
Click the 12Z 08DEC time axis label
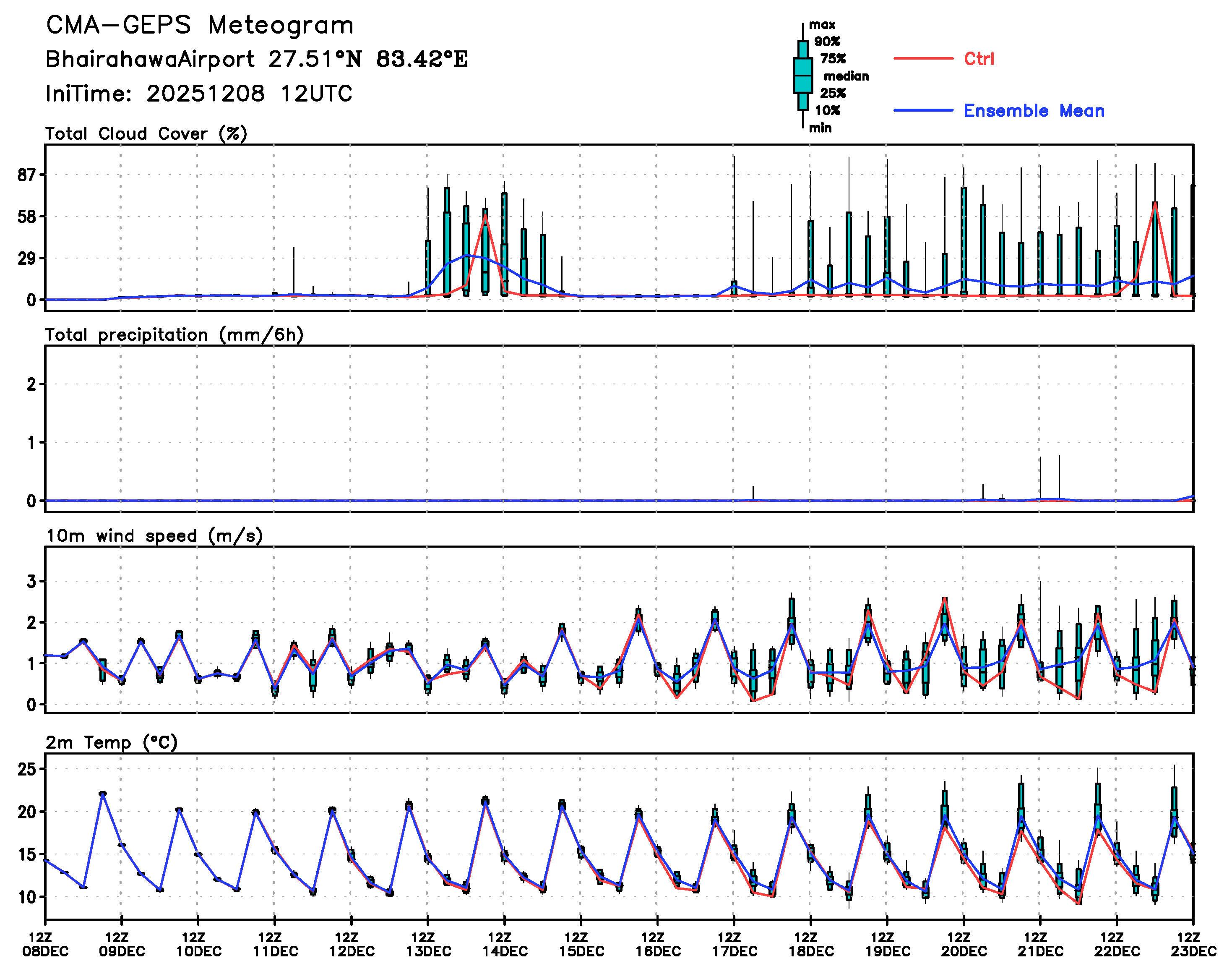(x=46, y=944)
